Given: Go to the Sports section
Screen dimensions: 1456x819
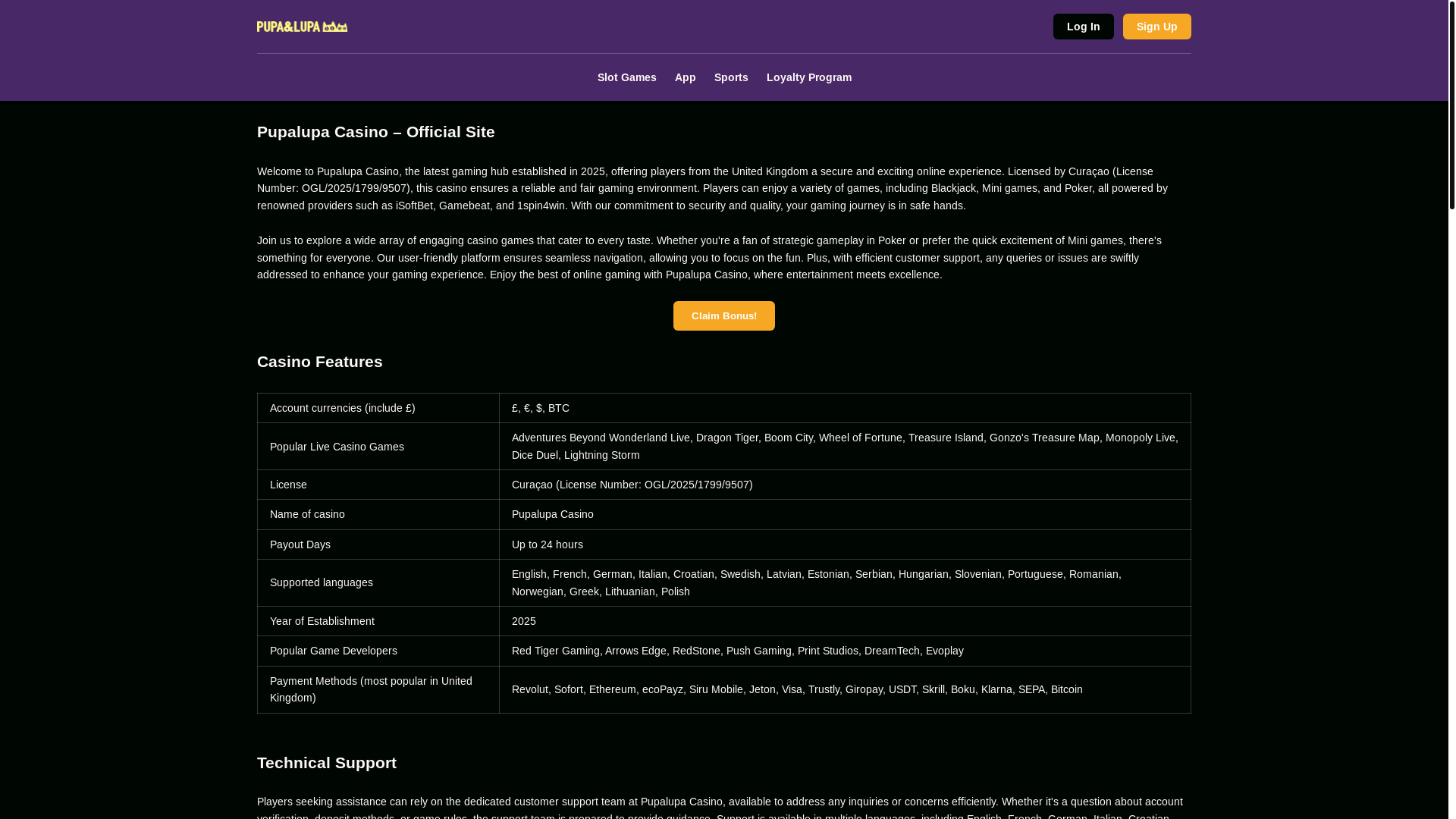Looking at the screenshot, I should (731, 77).
